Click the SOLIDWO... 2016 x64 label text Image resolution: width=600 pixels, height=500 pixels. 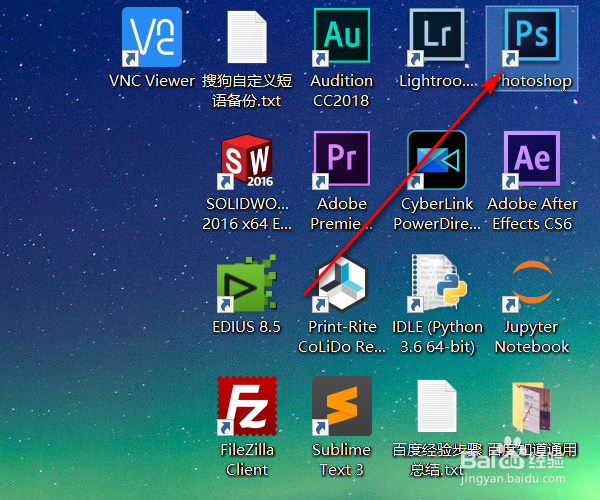click(x=247, y=213)
